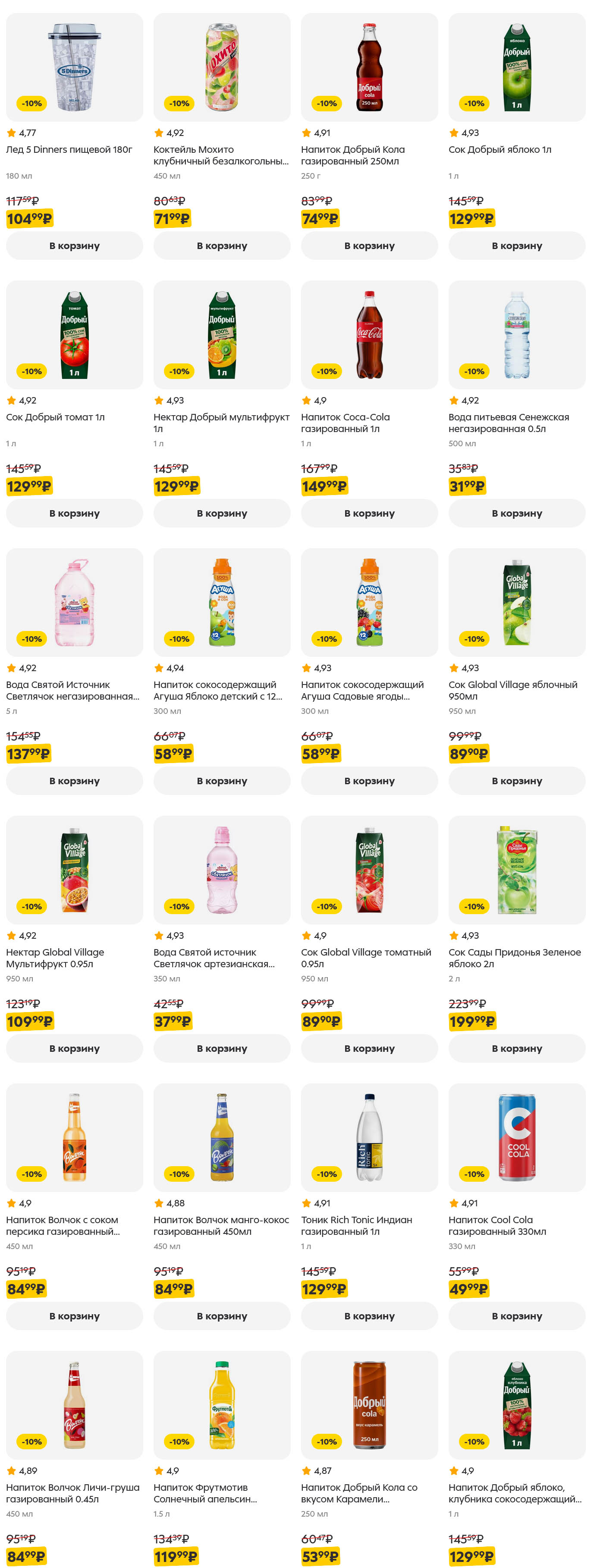Click -10% badge on Фрутмотив orange drink

pyautogui.click(x=179, y=1442)
